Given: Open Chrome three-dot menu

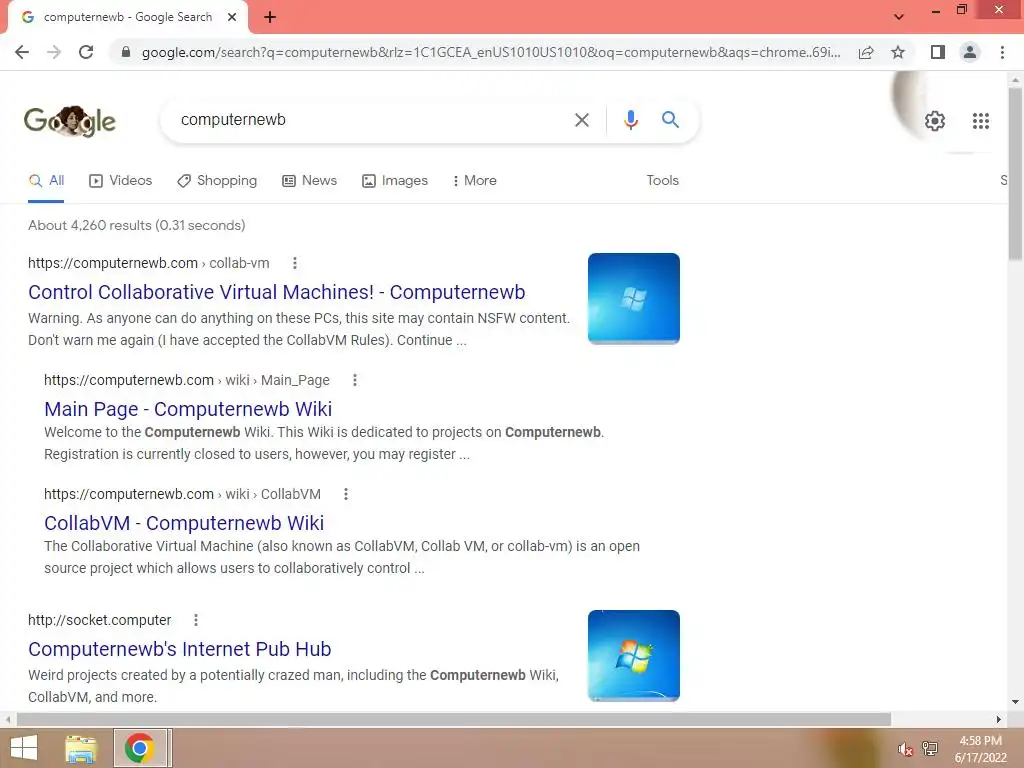Looking at the screenshot, I should 1002,52.
